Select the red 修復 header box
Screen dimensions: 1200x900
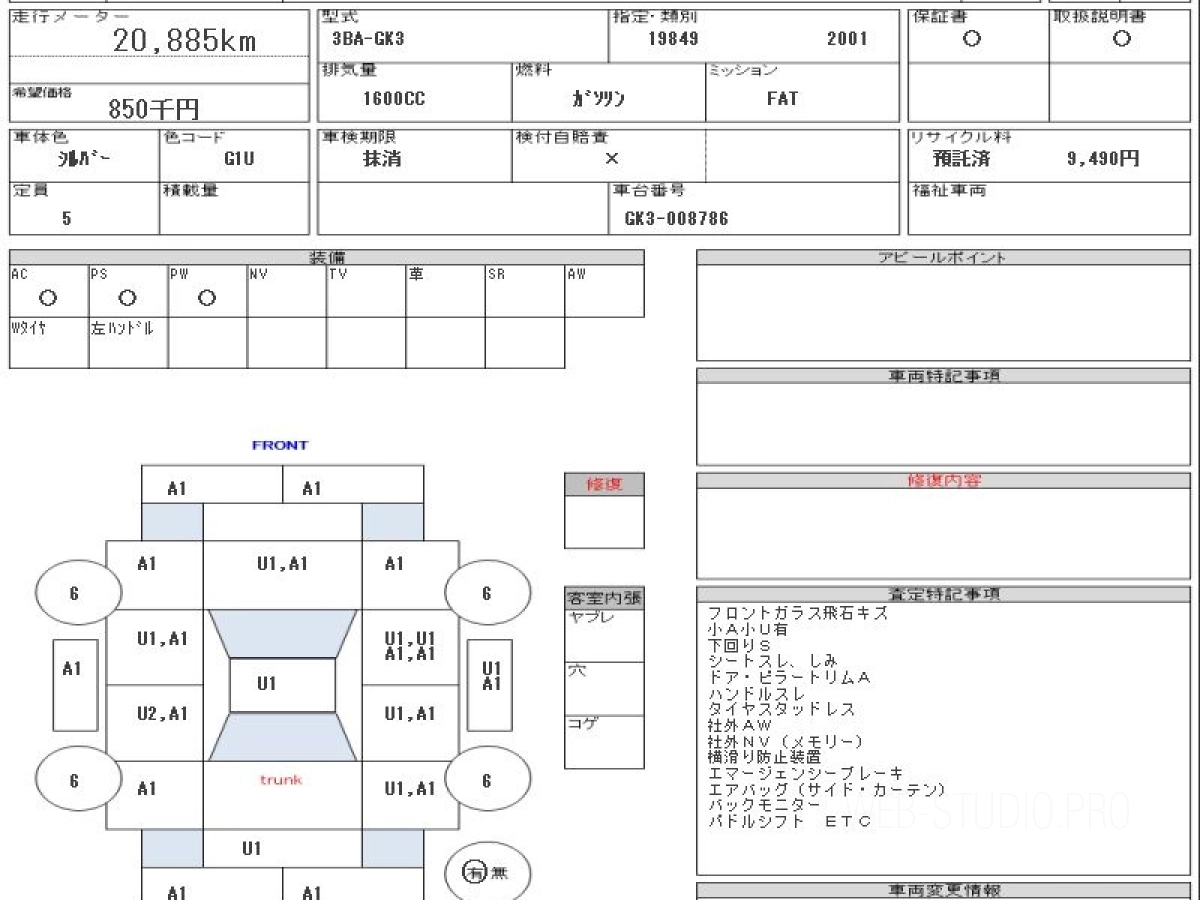[x=604, y=484]
